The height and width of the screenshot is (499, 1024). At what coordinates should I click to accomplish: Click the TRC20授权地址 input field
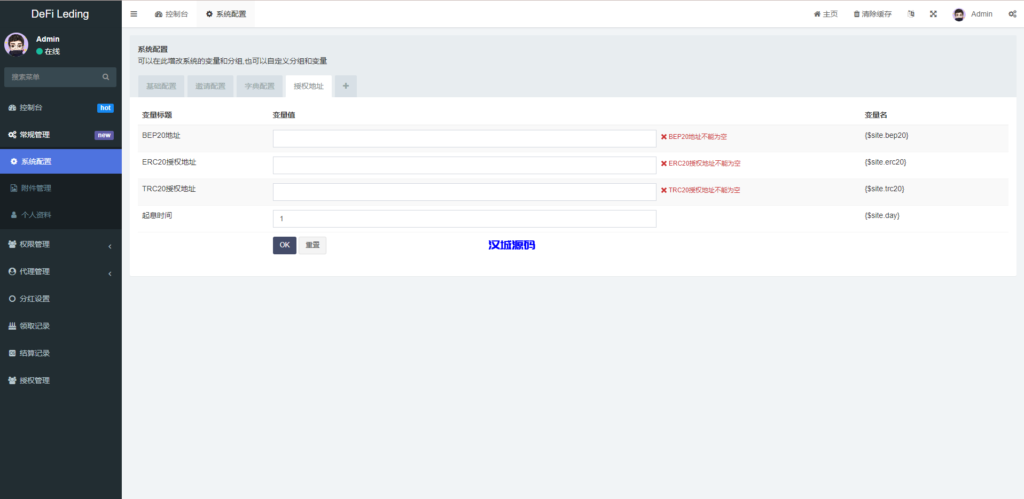[464, 192]
